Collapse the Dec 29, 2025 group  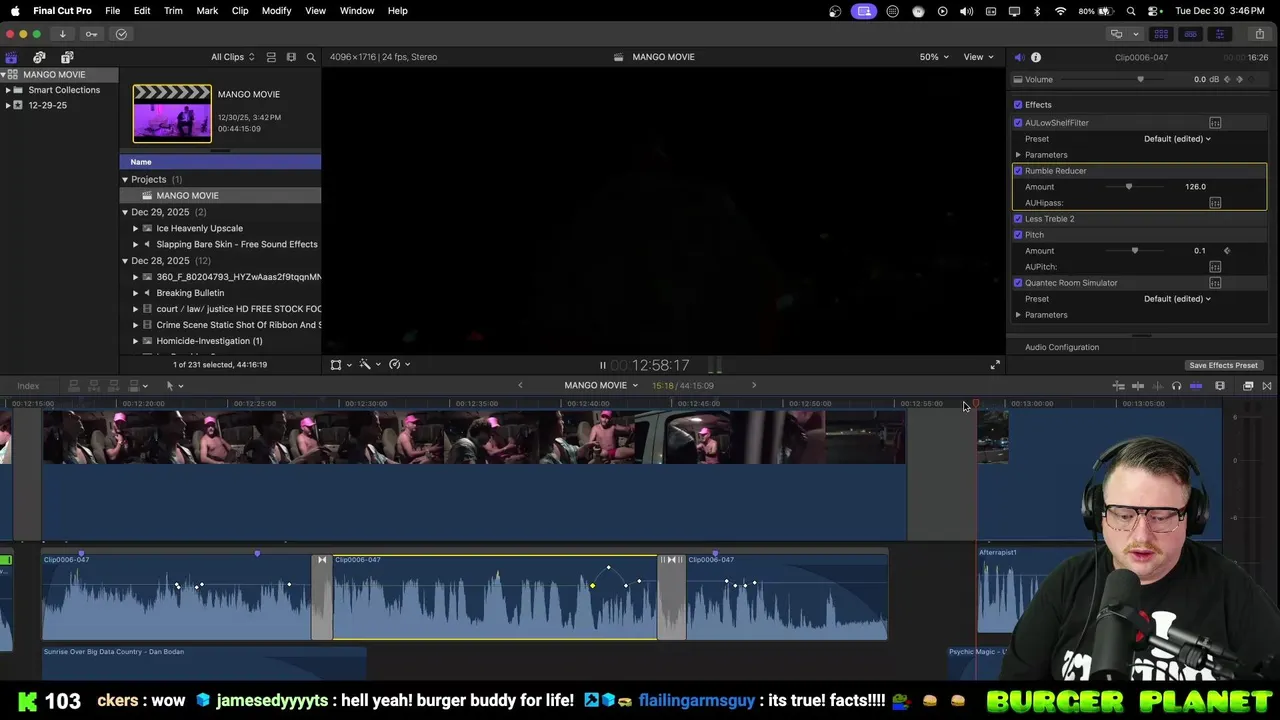click(x=125, y=212)
